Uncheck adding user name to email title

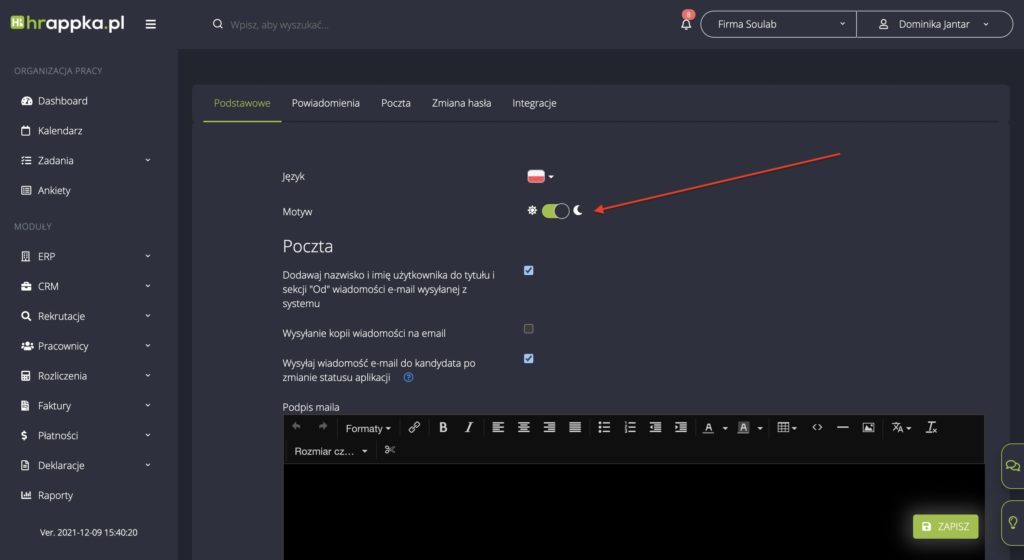[x=529, y=270]
